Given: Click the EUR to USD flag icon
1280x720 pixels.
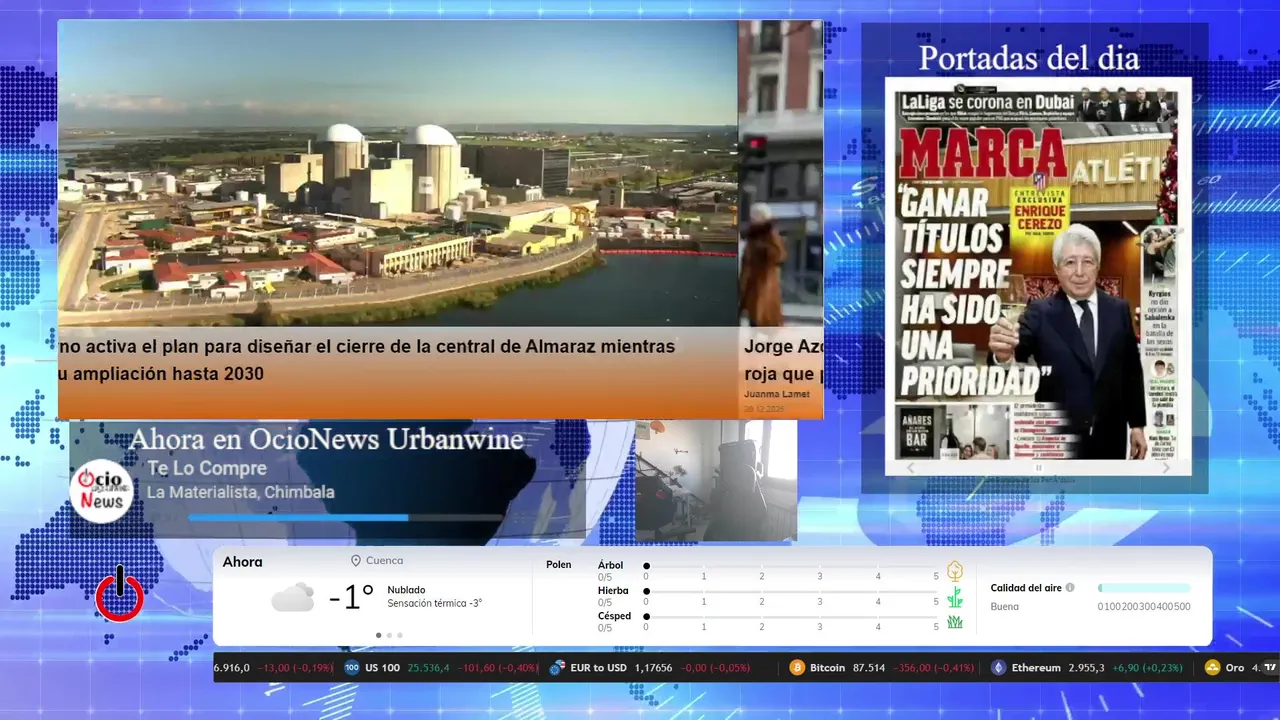Looking at the screenshot, I should (x=557, y=668).
